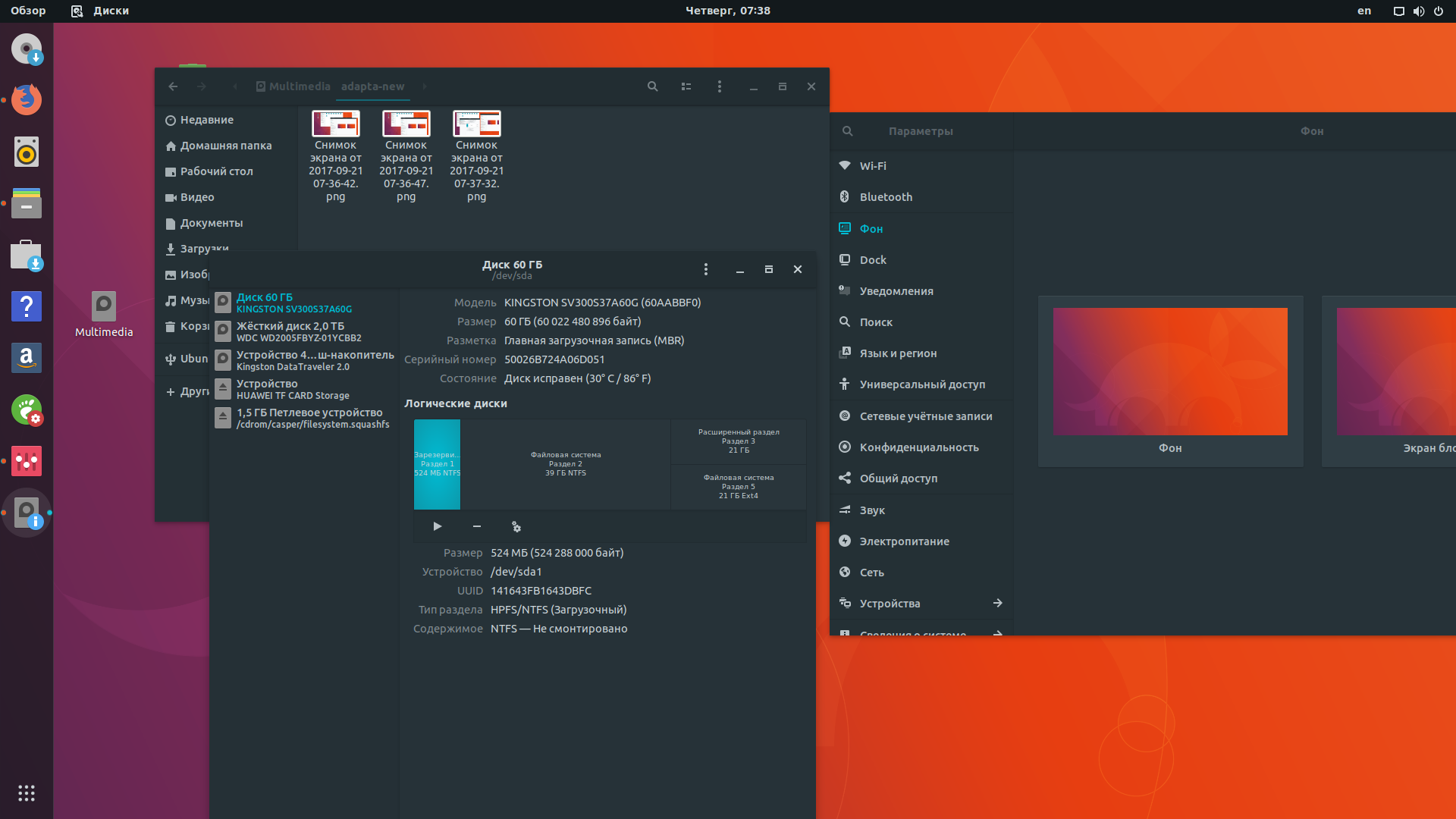Select the Раздел 2 NTFS partition segment

point(565,464)
